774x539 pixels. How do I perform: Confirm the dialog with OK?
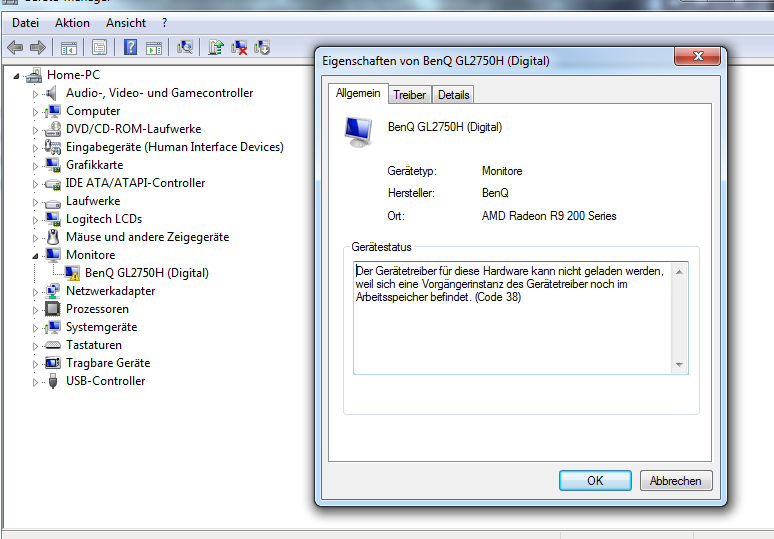(x=595, y=481)
